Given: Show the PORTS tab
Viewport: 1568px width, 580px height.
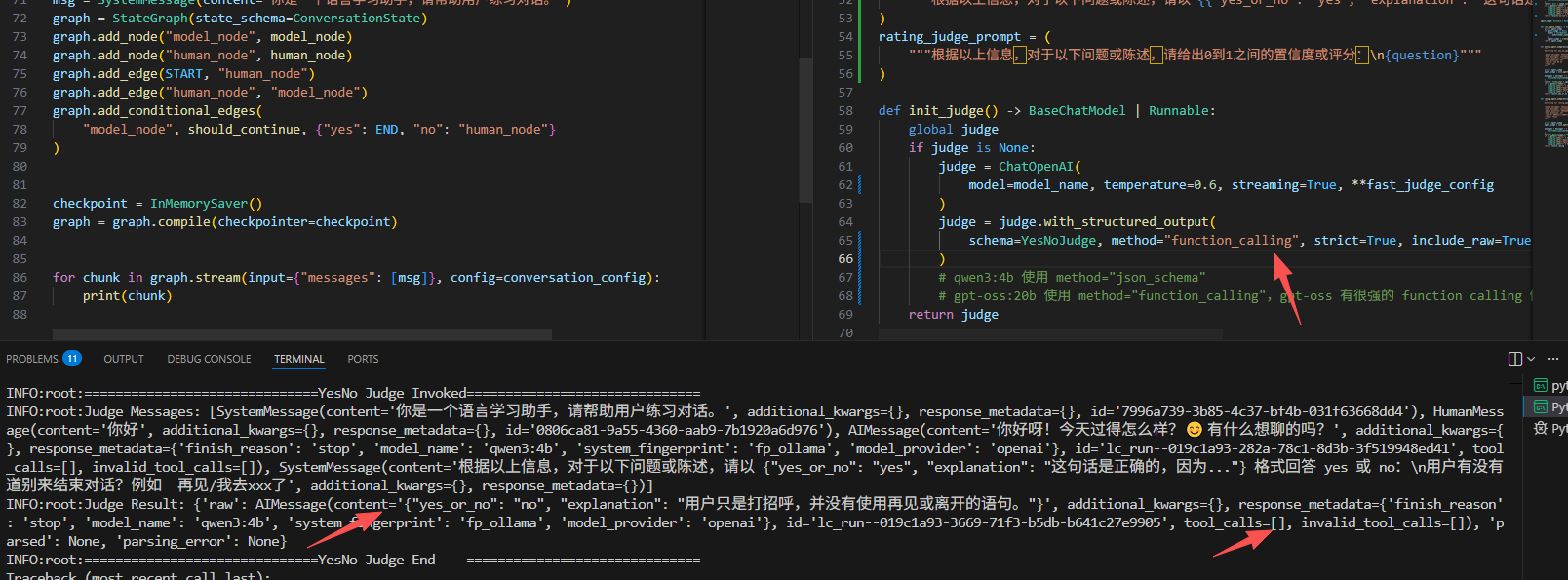Looking at the screenshot, I should click(363, 359).
